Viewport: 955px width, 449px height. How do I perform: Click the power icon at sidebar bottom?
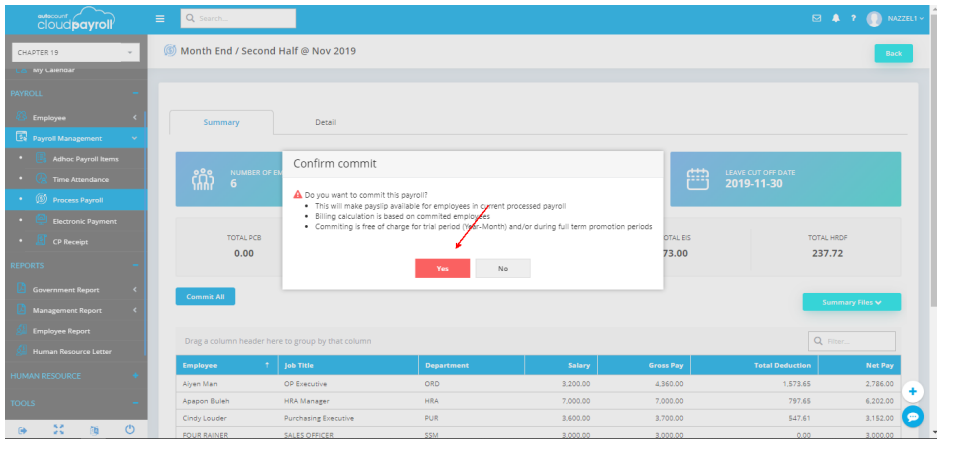[x=130, y=430]
